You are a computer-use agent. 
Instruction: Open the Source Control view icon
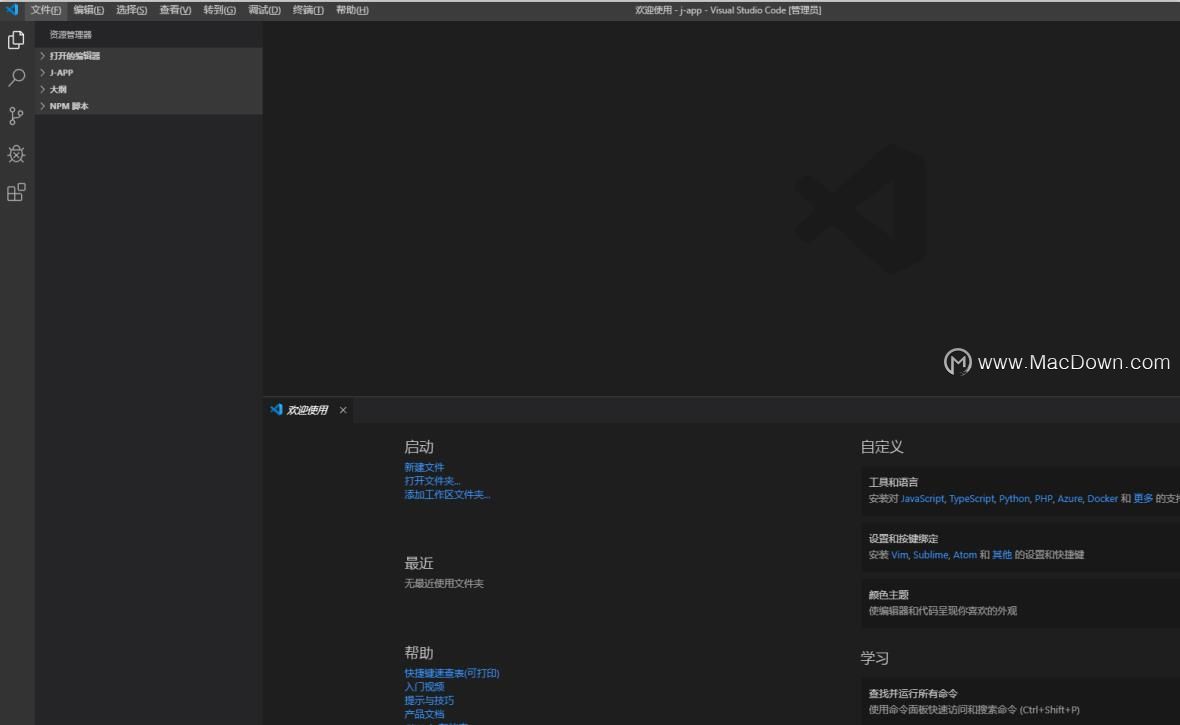point(16,115)
